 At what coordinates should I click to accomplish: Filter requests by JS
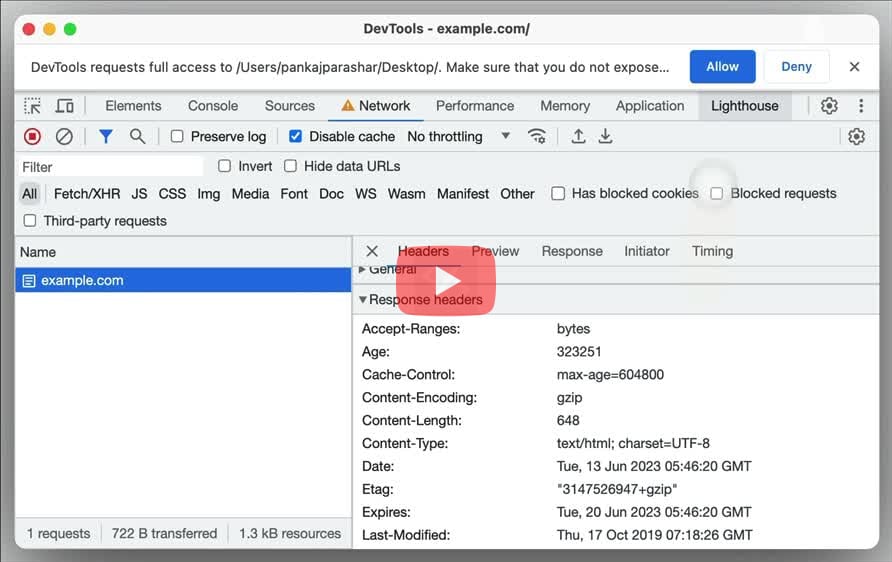pos(139,194)
